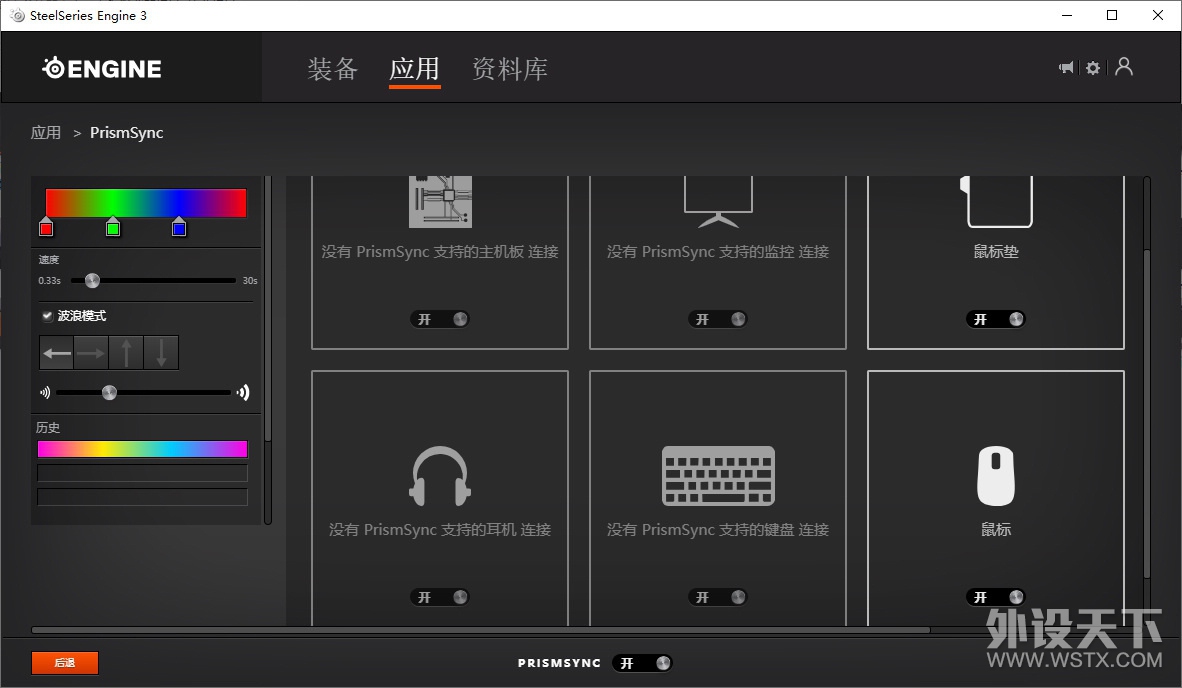Open the settings gear icon
This screenshot has height=688, width=1182.
click(x=1093, y=68)
